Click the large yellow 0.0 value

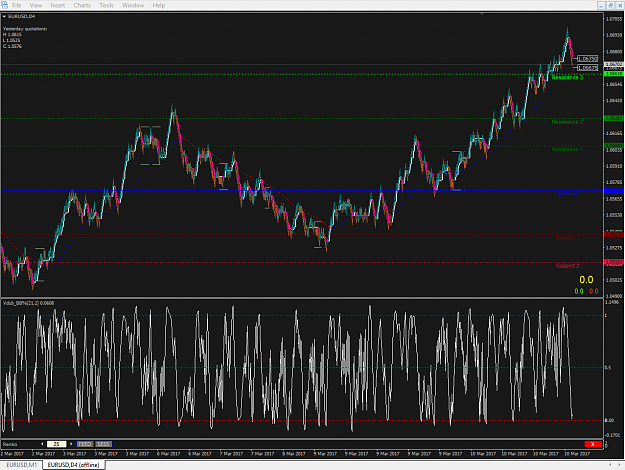coord(586,280)
